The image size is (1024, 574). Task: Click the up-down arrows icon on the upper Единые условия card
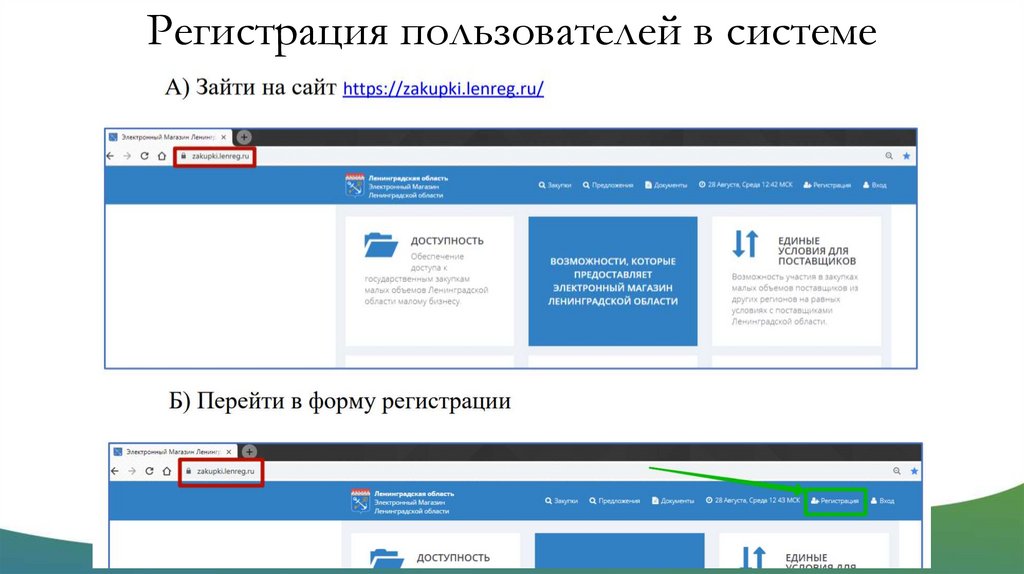[745, 244]
